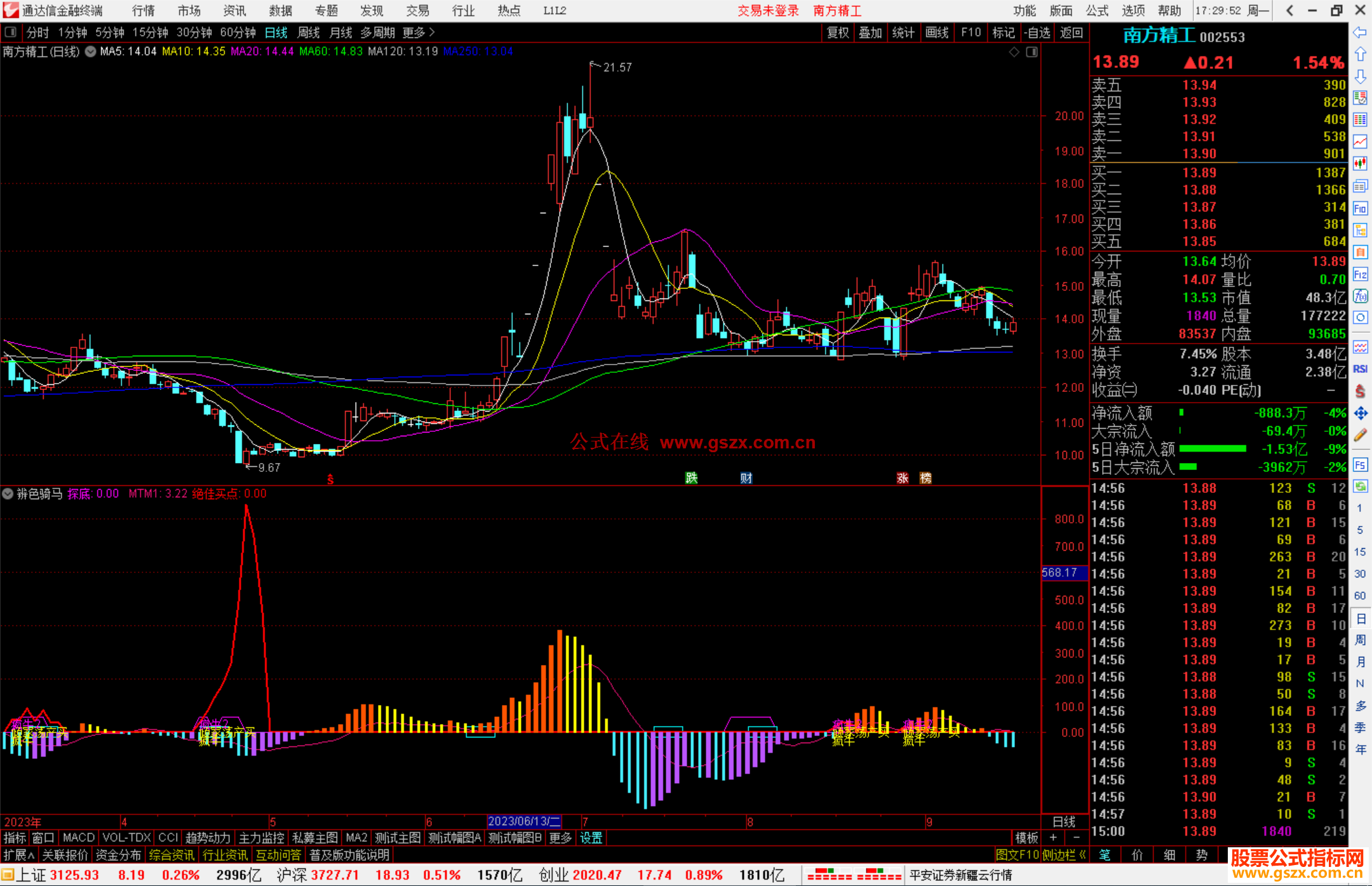Click the F10 company info sidebar icon
The height and width of the screenshot is (886, 1372).
point(1360,208)
